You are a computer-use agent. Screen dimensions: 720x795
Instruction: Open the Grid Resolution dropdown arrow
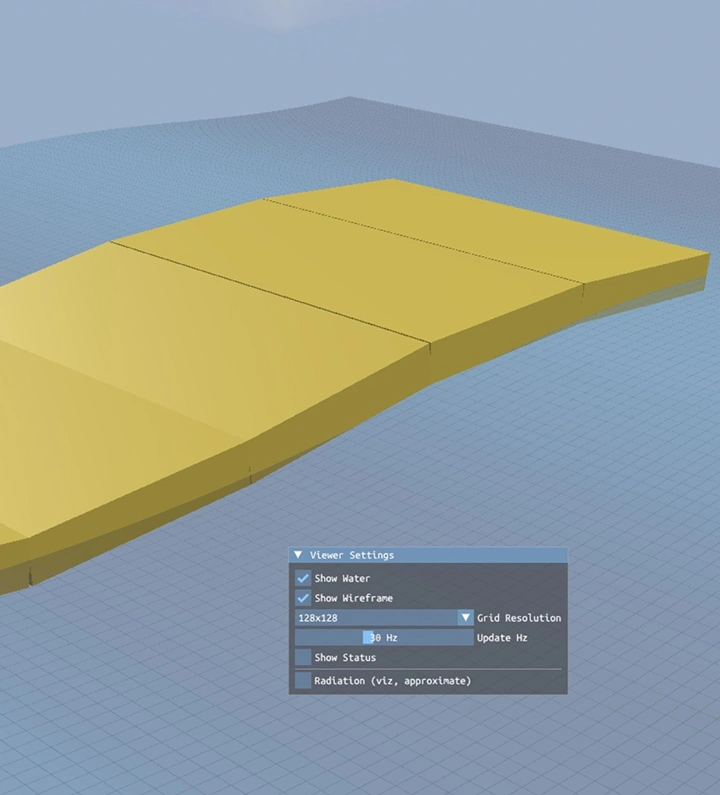465,618
